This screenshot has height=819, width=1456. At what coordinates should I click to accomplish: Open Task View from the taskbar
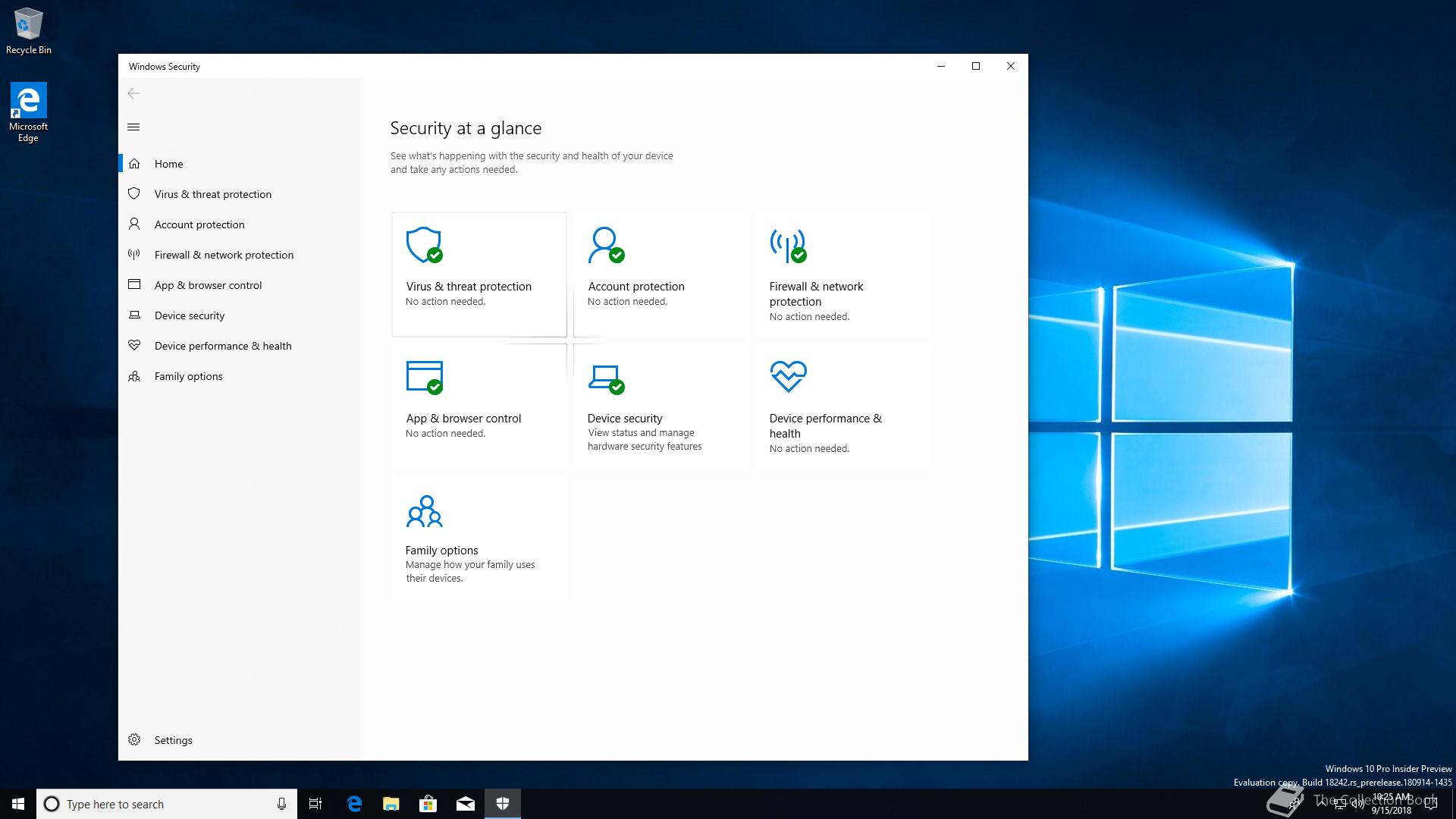pos(315,804)
